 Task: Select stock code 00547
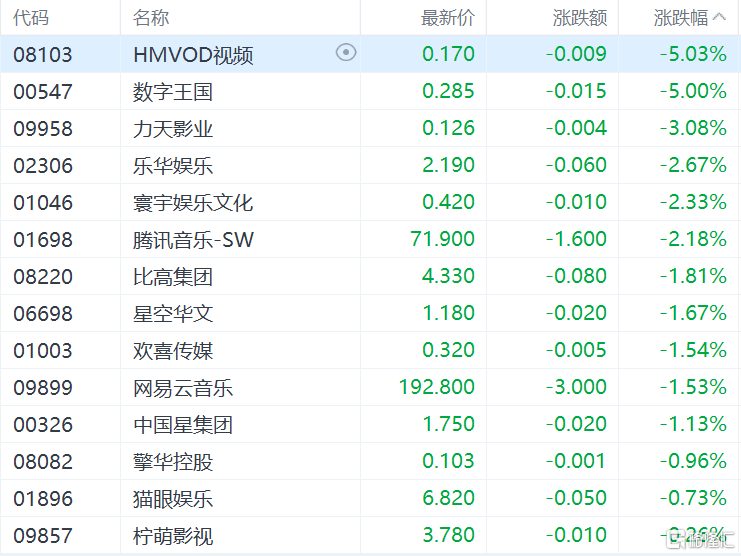(x=43, y=92)
